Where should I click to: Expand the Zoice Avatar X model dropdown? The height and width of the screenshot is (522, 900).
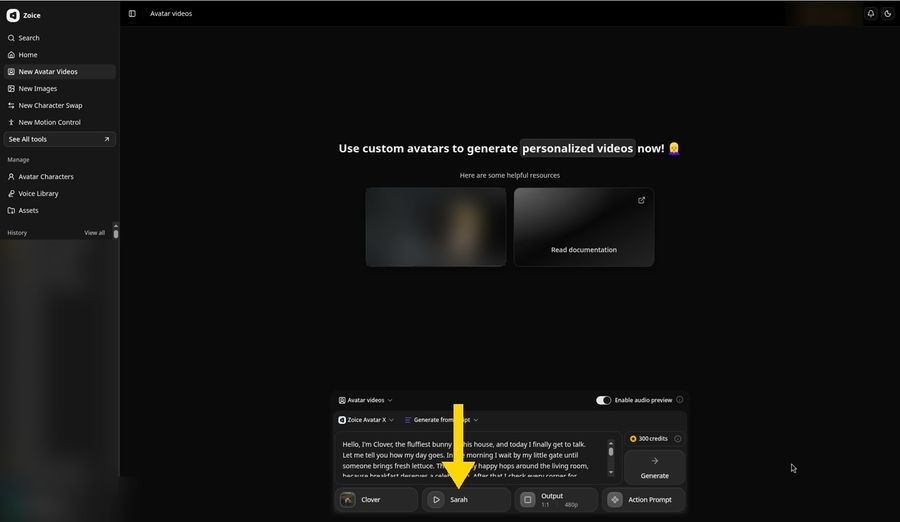point(366,420)
